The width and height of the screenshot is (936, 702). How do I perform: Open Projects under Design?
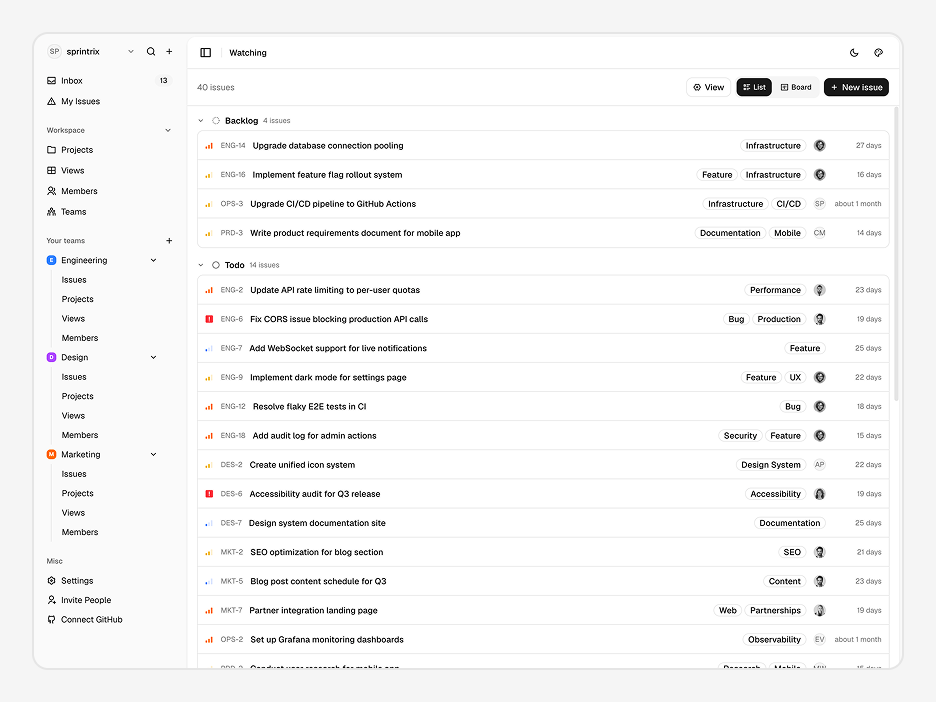click(x=78, y=396)
